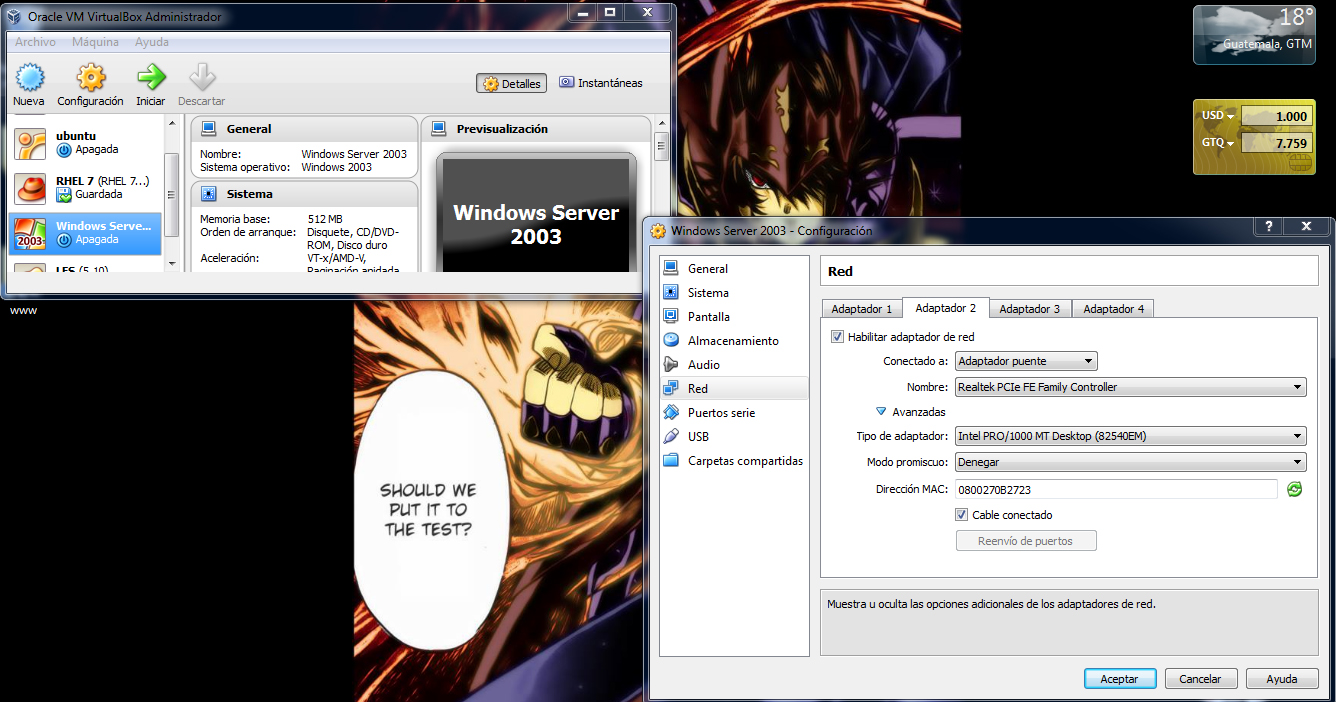Viewport: 1336px width, 702px height.
Task: Open the Pantalla settings category
Action: pyautogui.click(x=734, y=317)
